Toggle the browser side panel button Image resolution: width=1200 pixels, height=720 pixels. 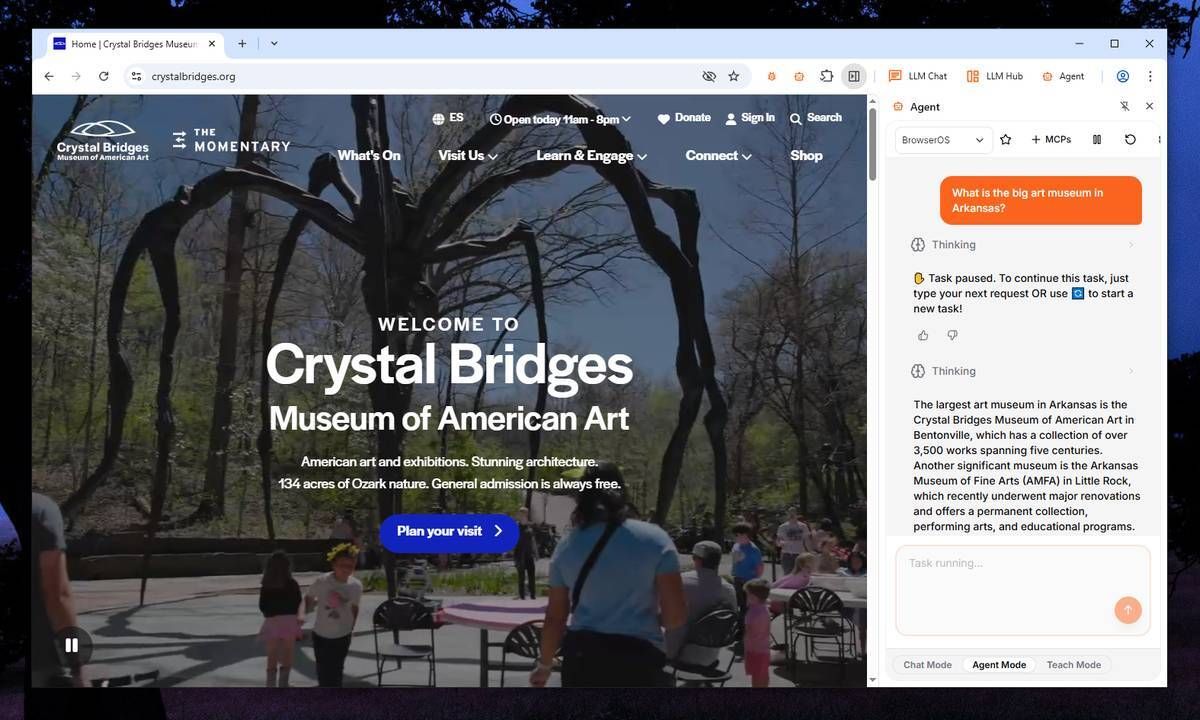(854, 76)
